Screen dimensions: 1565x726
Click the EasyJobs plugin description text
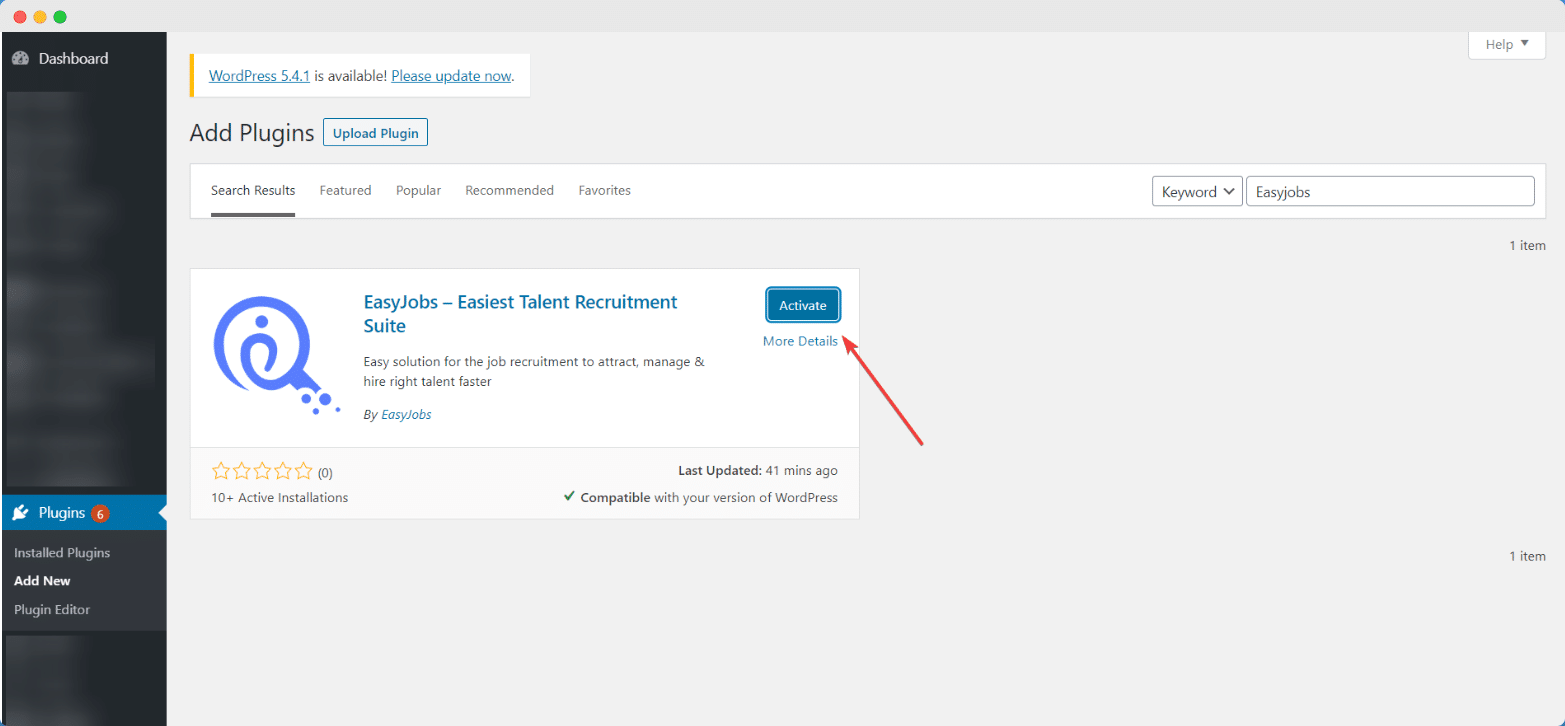point(534,371)
